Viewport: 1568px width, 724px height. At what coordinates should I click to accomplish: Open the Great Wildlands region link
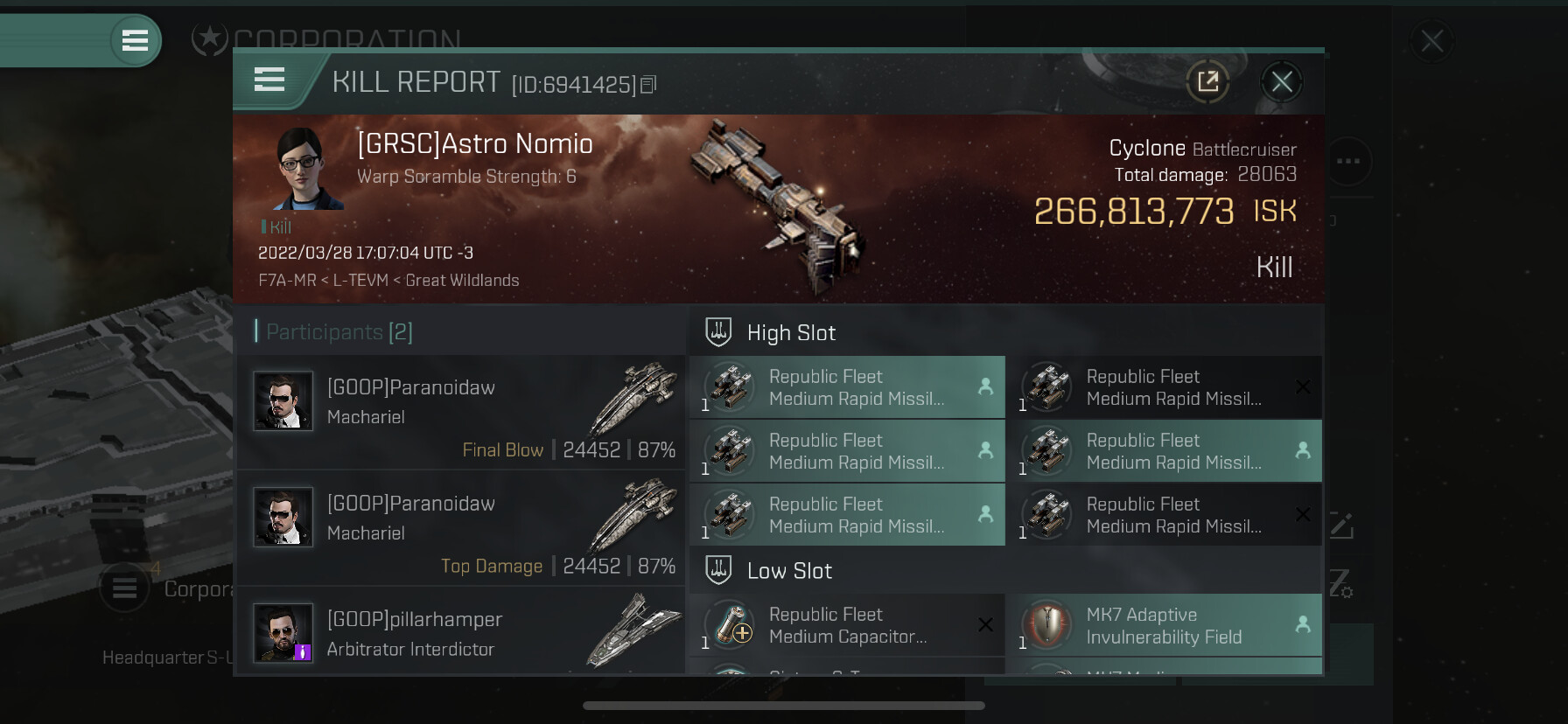[x=462, y=281]
